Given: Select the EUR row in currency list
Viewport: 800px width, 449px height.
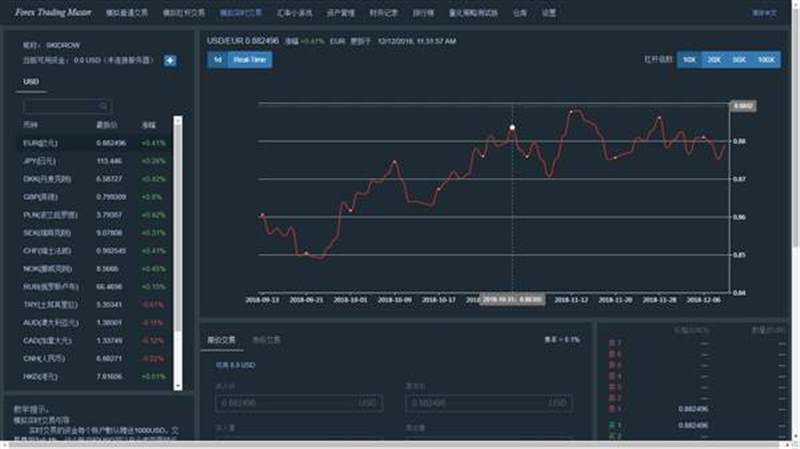Looking at the screenshot, I should coord(95,143).
